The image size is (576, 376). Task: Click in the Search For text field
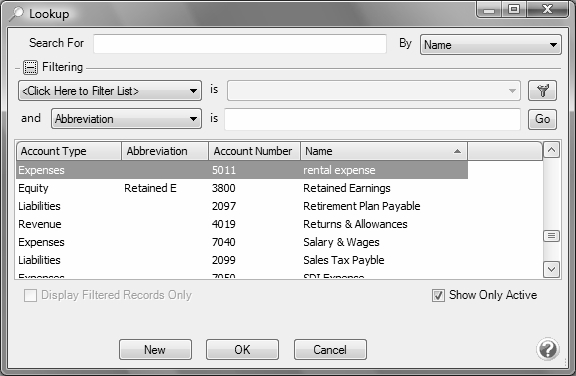240,44
